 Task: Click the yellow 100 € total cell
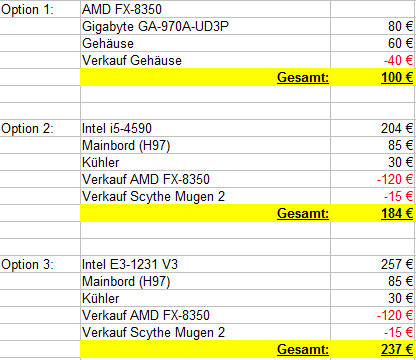[x=373, y=77]
